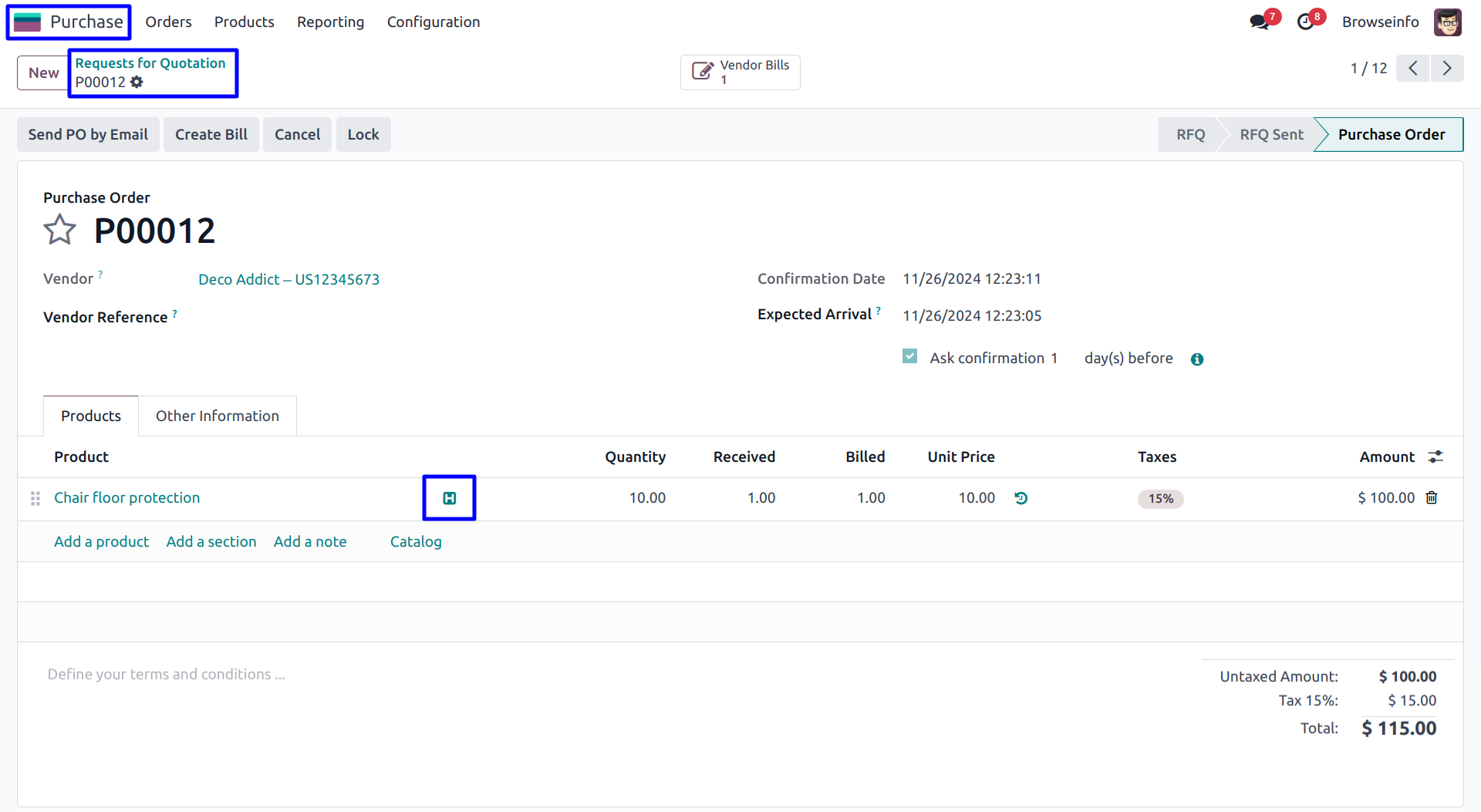Image resolution: width=1481 pixels, height=812 pixels.
Task: Open the messages chat icon
Action: pyautogui.click(x=1259, y=22)
